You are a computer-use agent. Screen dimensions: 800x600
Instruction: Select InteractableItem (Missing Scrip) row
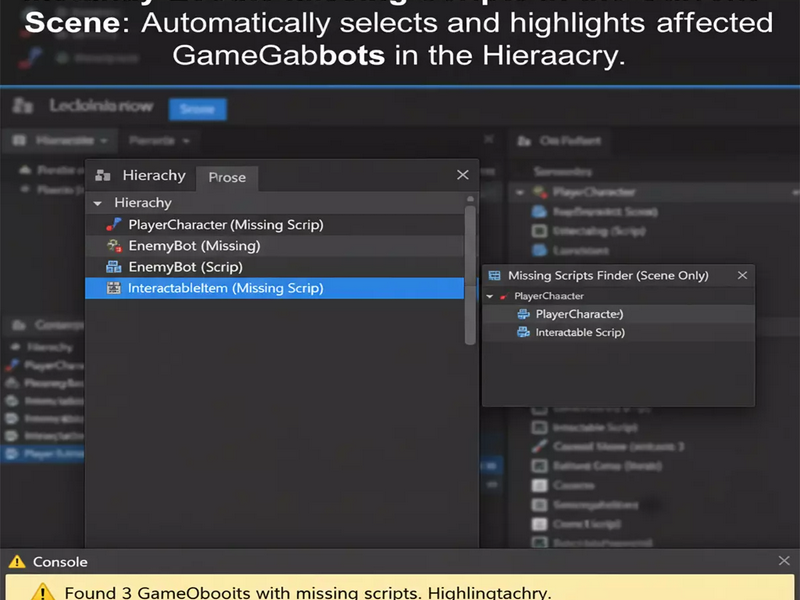[274, 288]
